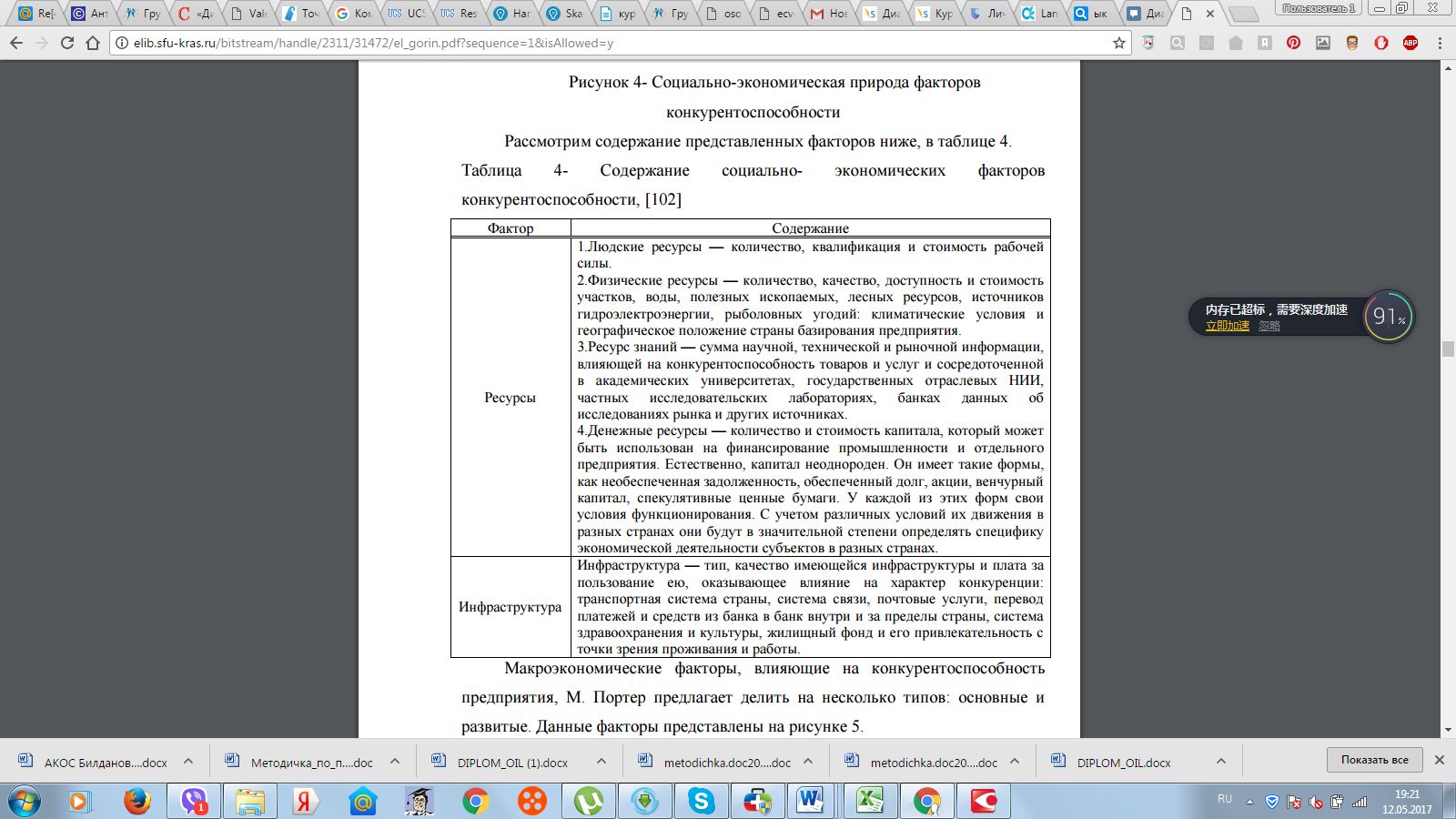Screen dimensions: 1456x819
Task: Open Microsoft Word from taskbar
Action: pos(810,802)
